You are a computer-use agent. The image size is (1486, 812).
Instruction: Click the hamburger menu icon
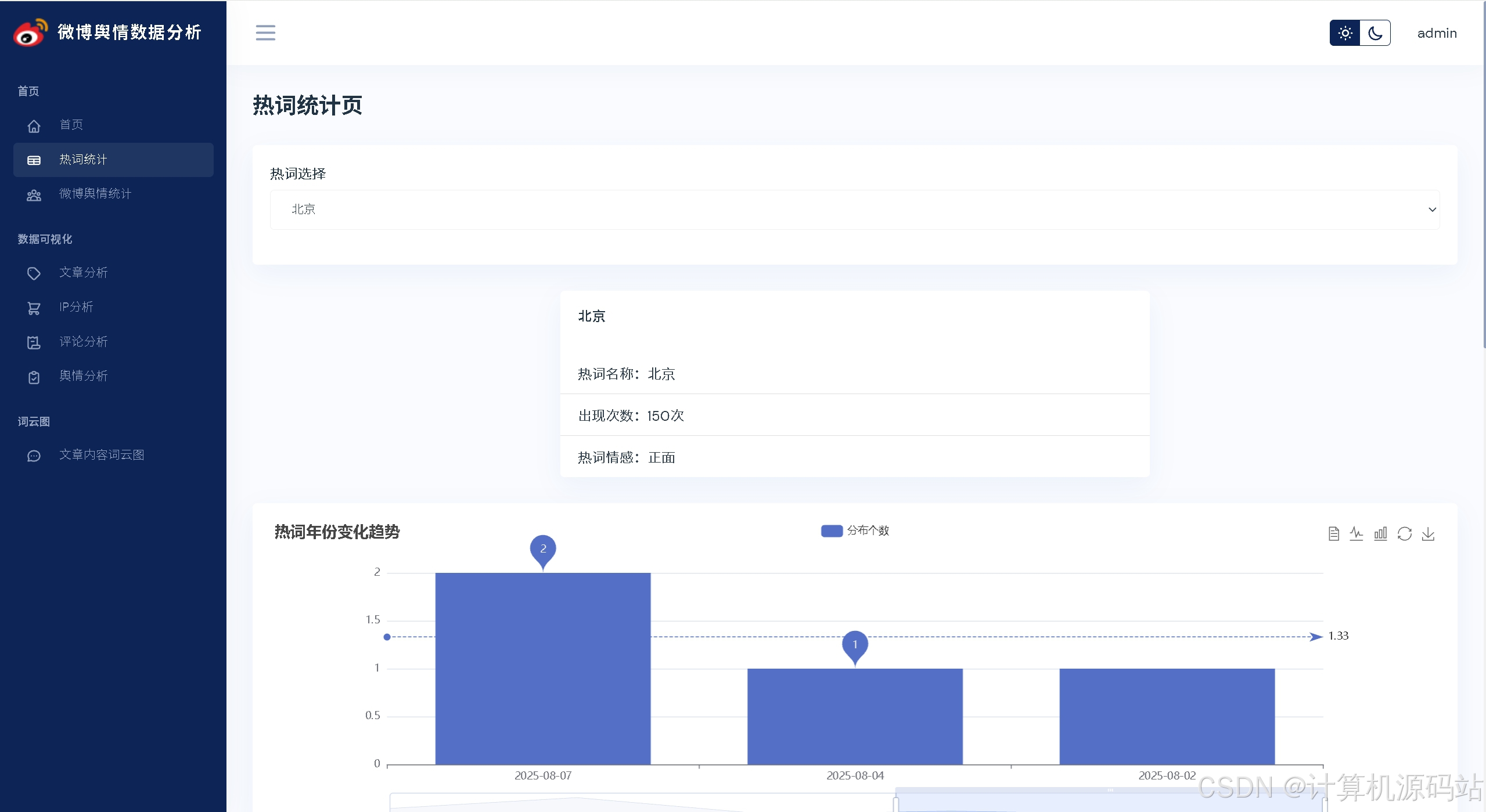point(265,33)
